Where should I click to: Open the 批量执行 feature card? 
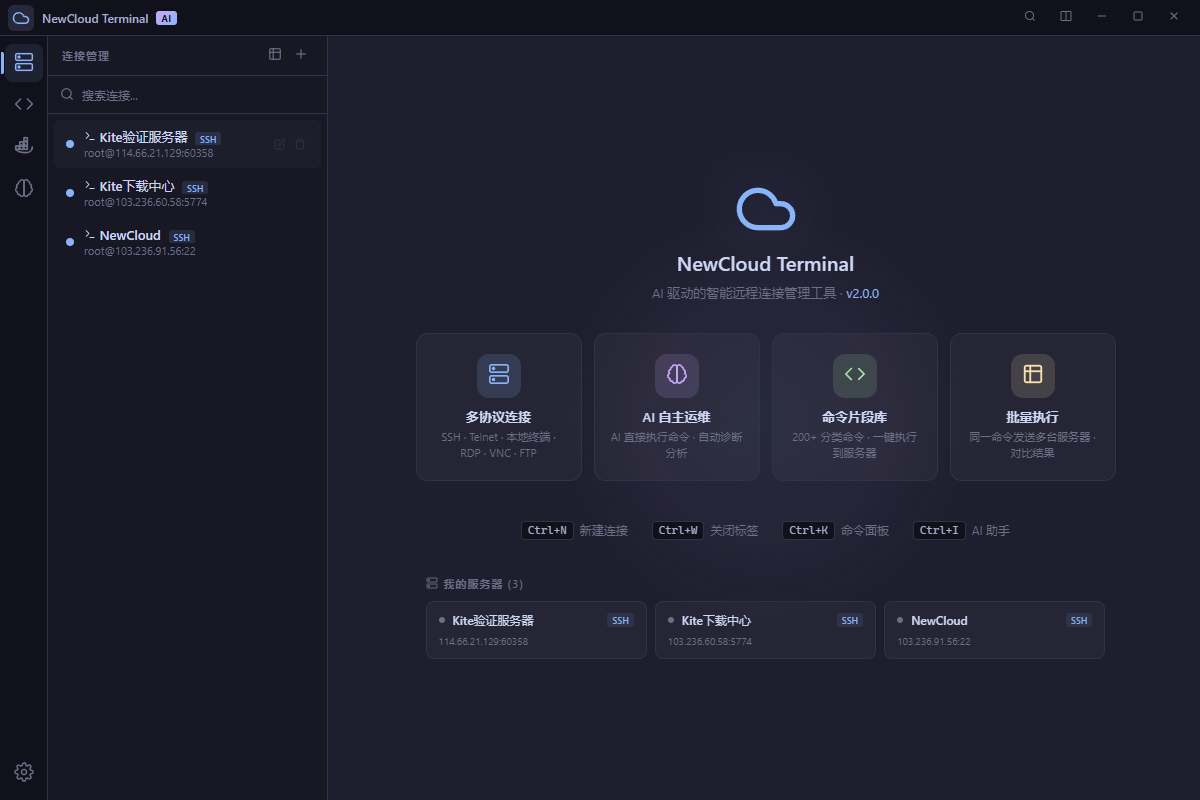tap(1032, 406)
